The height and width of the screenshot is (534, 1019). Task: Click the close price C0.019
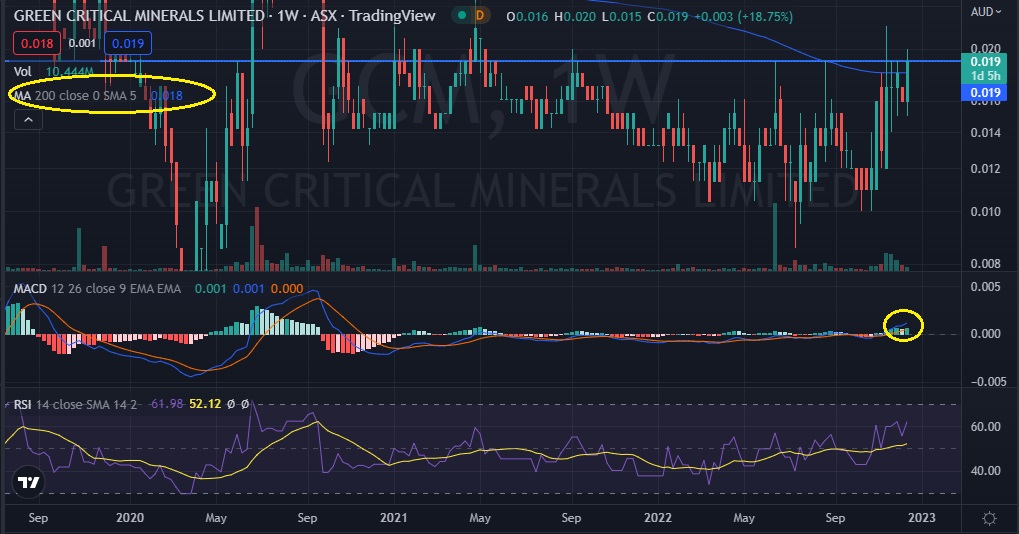click(667, 16)
